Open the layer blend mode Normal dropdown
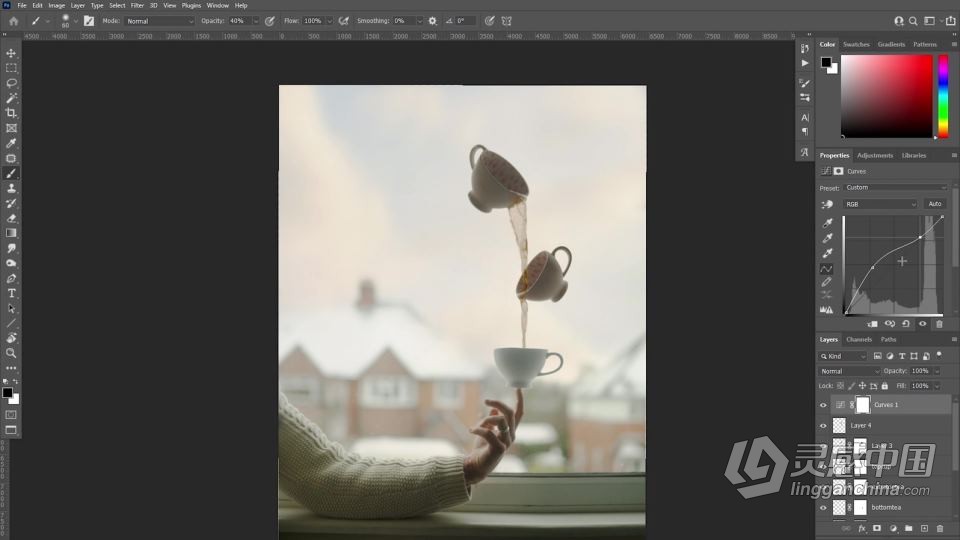 pyautogui.click(x=849, y=371)
